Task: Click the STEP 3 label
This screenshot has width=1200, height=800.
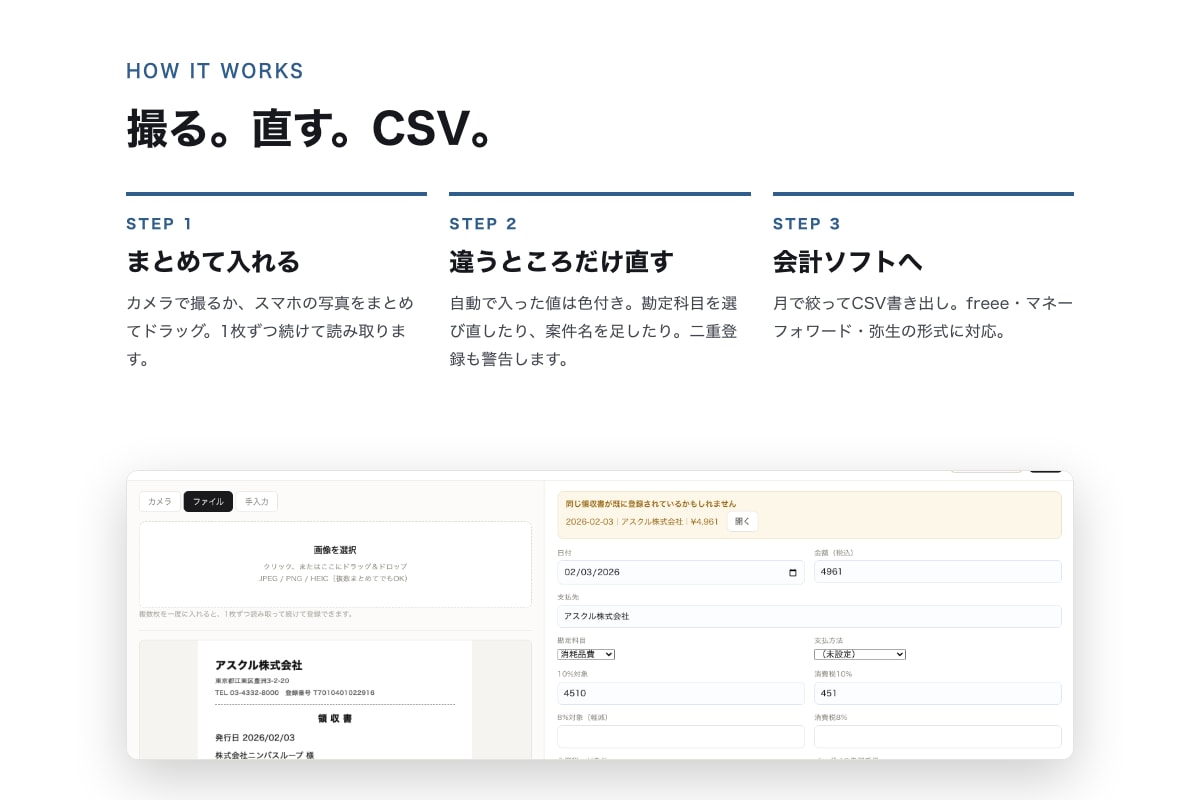Action: click(x=807, y=224)
